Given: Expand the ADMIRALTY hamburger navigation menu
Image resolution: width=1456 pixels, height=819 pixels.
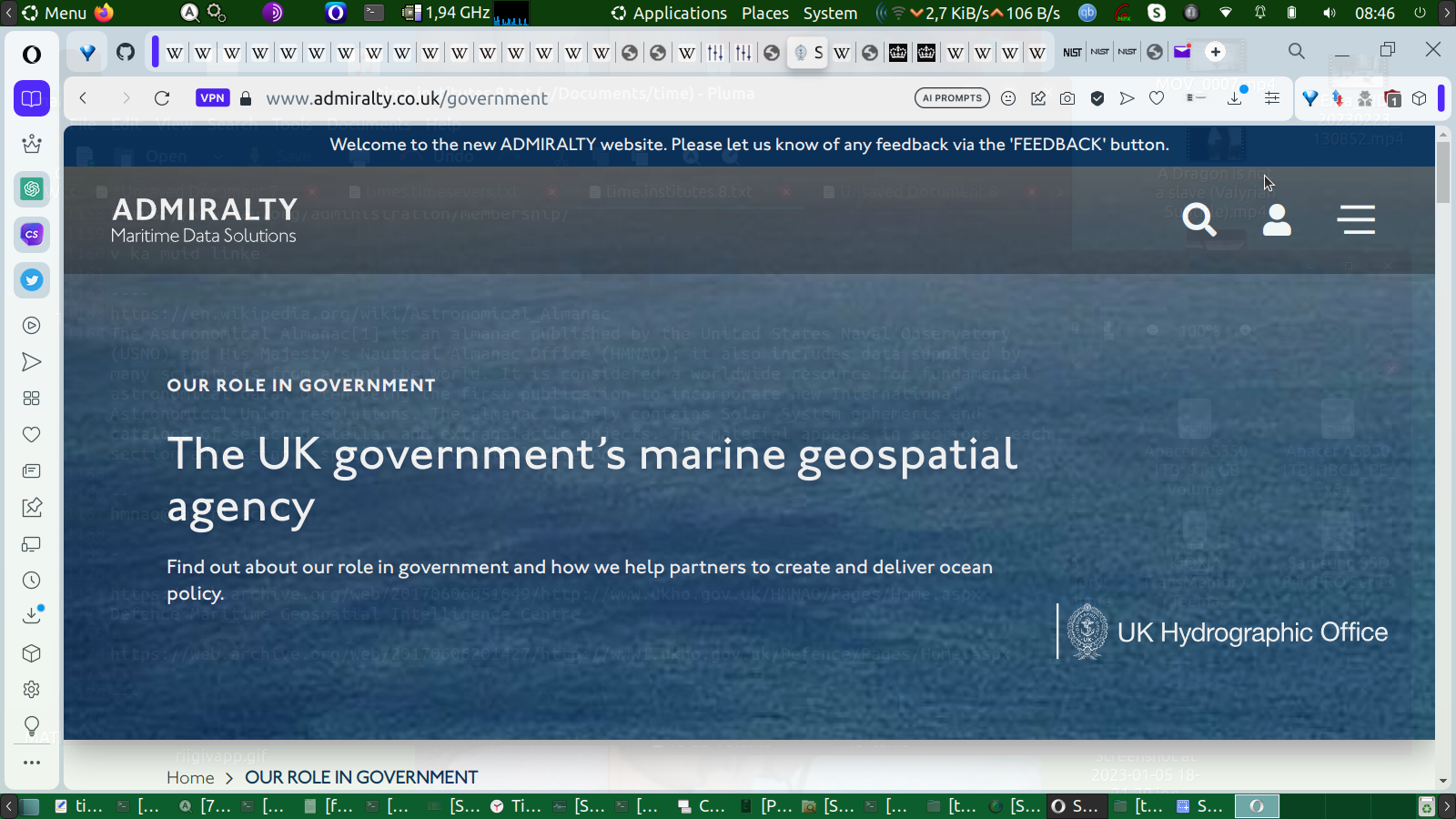Looking at the screenshot, I should [x=1356, y=219].
